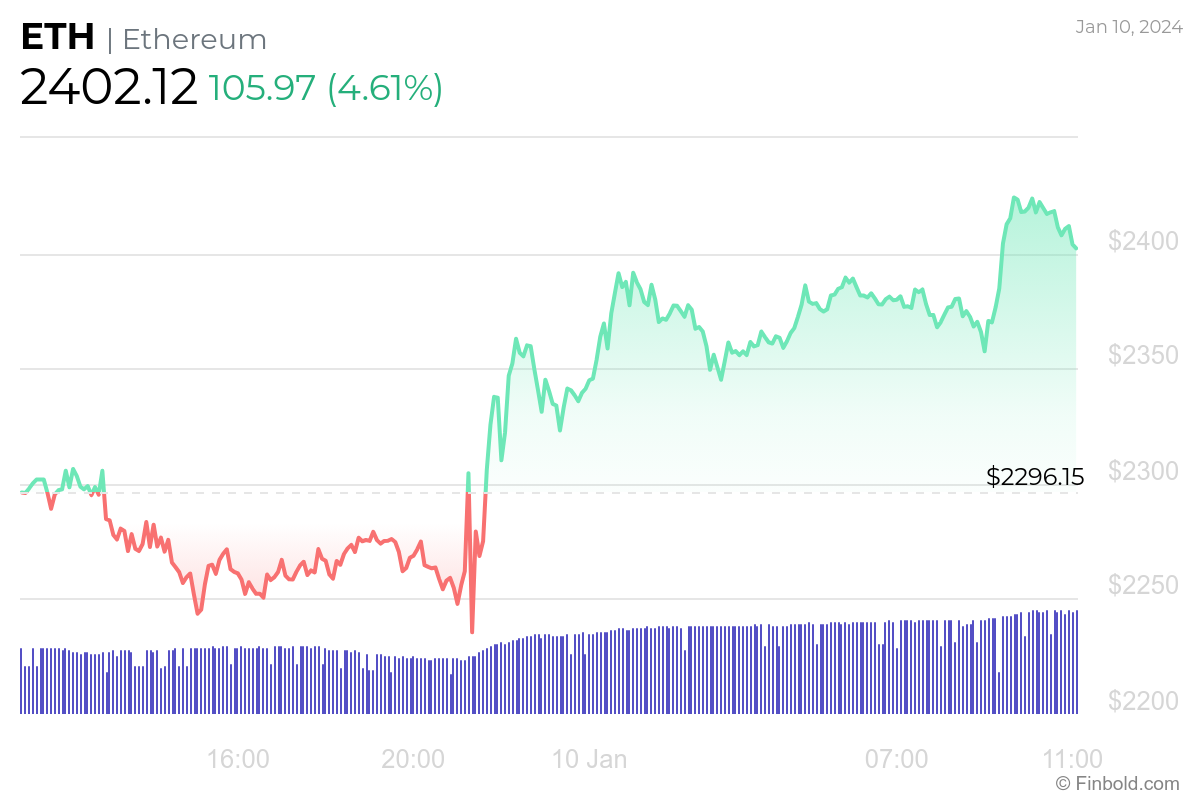Select the 10 Jan date axis marker
This screenshot has height=800, width=1200.
(x=590, y=759)
